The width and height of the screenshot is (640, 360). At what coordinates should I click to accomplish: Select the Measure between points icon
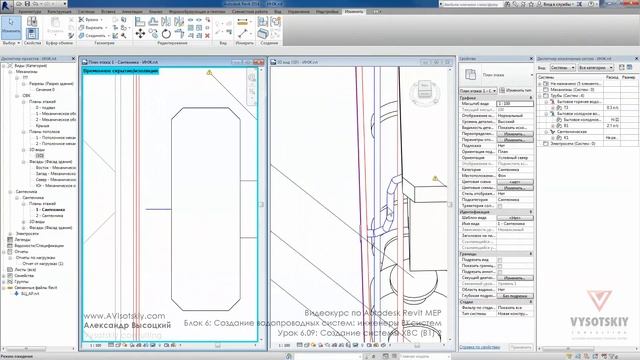[x=242, y=33]
